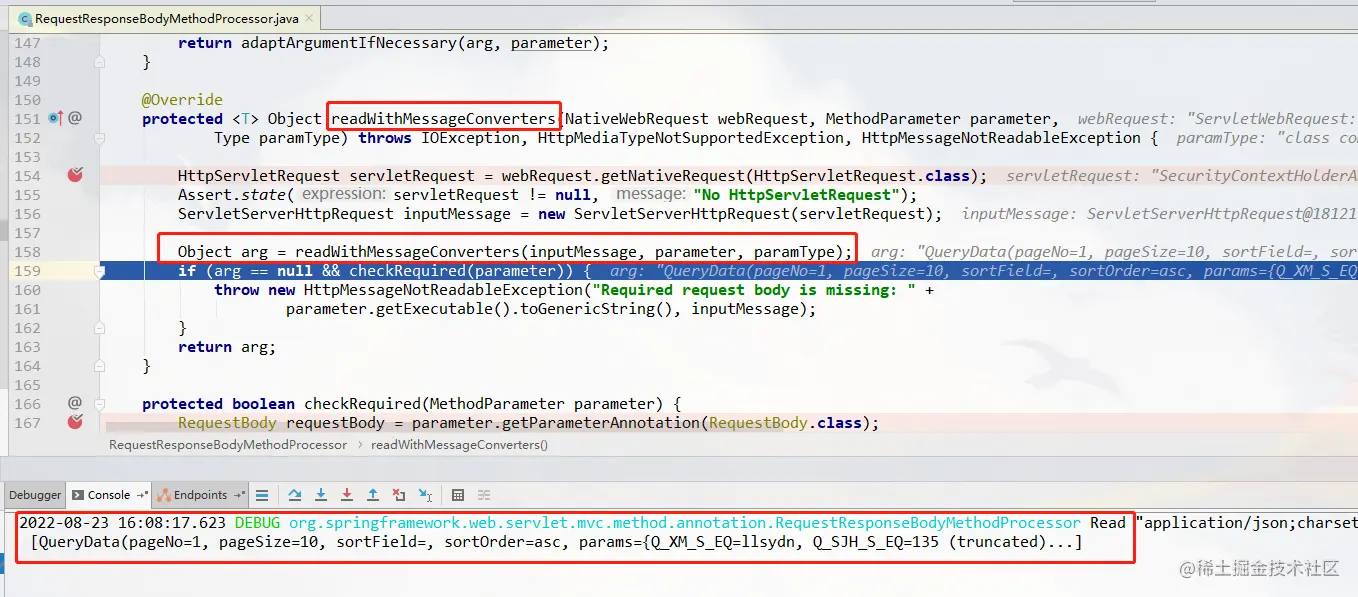The width and height of the screenshot is (1358, 597).
Task: Click the Trace Current Stream Chain icon
Action: (484, 495)
